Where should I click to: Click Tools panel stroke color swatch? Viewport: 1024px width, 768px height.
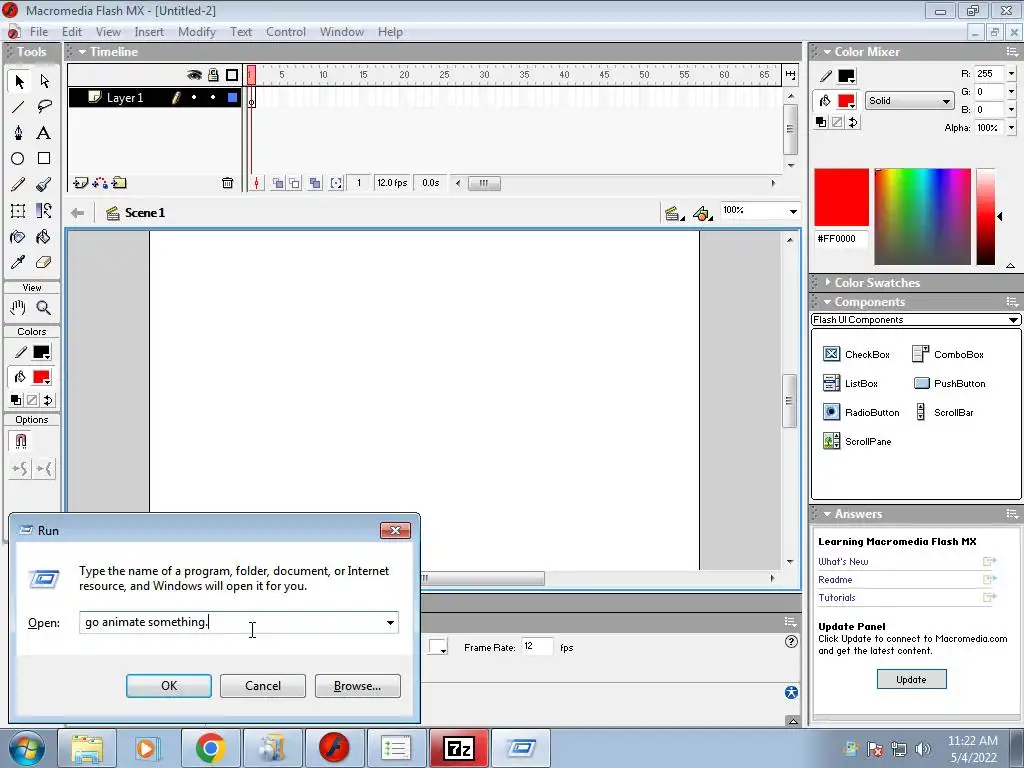coord(41,353)
